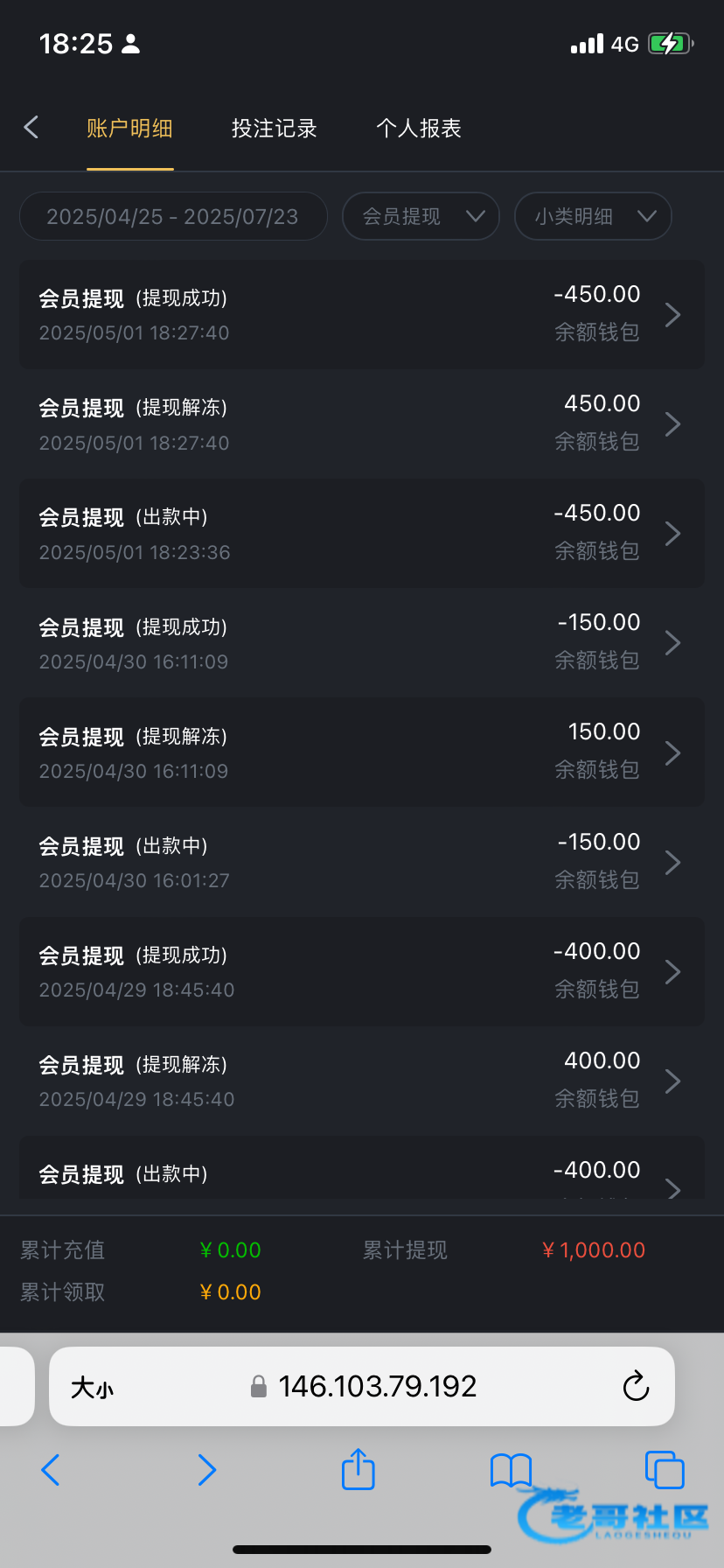Open the 会员提现 type filter dropdown
This screenshot has width=724, height=1568.
pos(421,216)
